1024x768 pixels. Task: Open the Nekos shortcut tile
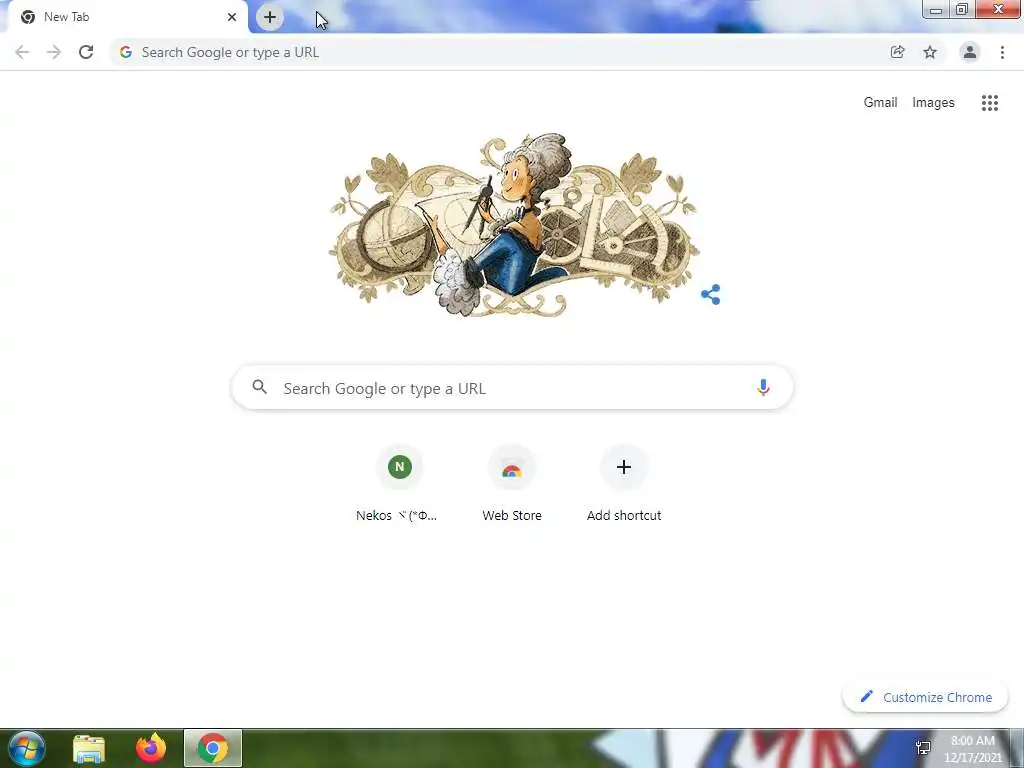[399, 484]
